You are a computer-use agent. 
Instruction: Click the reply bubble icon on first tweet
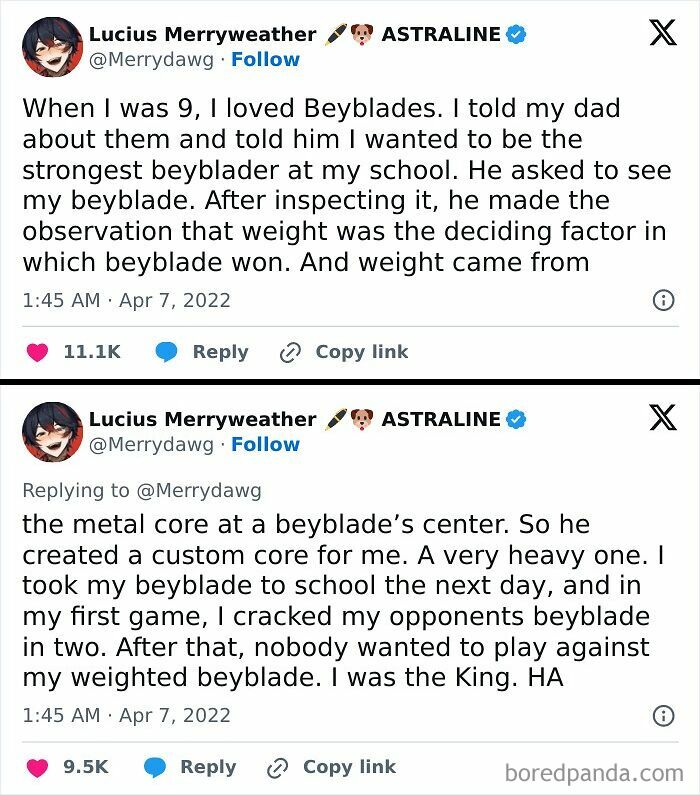(x=166, y=352)
